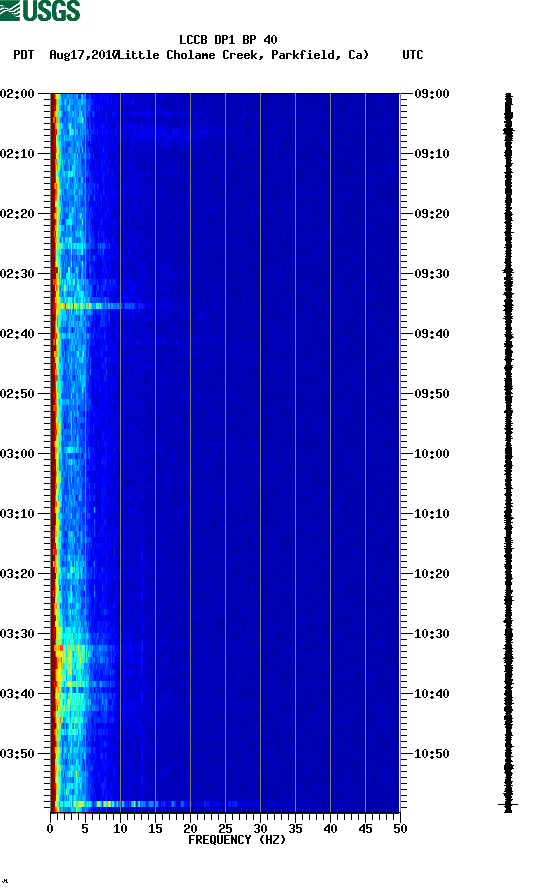Click the 09:40 UTC time label
552x892 pixels.
tap(432, 333)
